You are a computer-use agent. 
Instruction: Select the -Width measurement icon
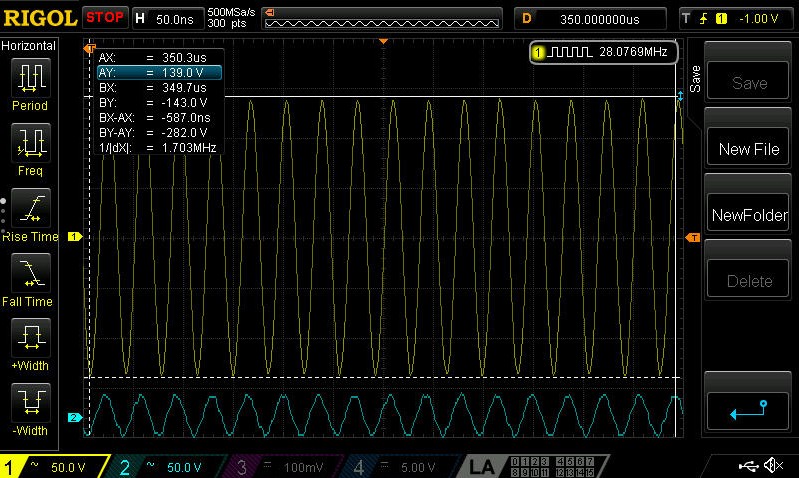[31, 403]
